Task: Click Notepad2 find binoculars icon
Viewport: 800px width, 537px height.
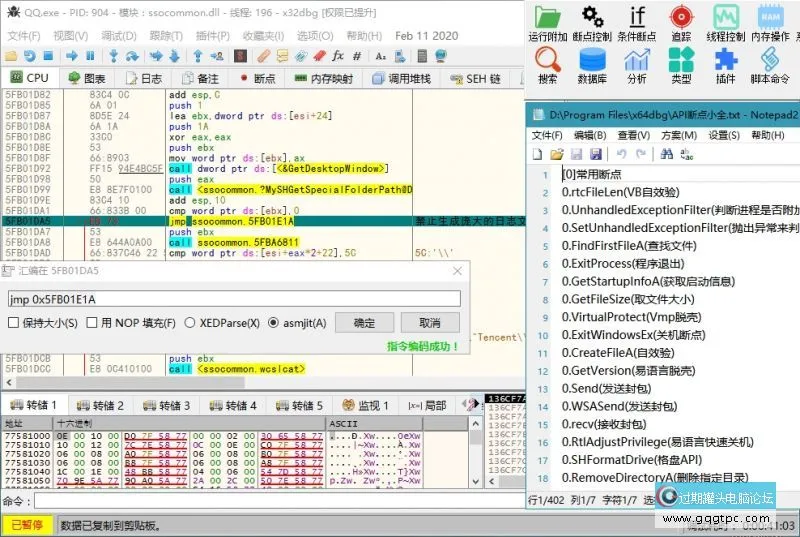Action: point(666,154)
